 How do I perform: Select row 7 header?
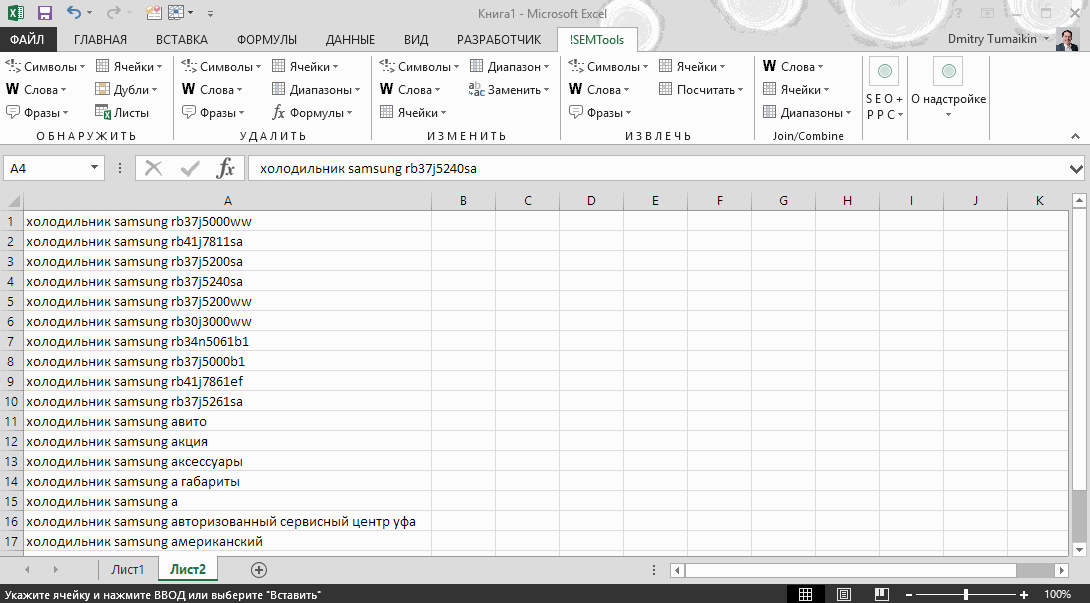tap(11, 341)
